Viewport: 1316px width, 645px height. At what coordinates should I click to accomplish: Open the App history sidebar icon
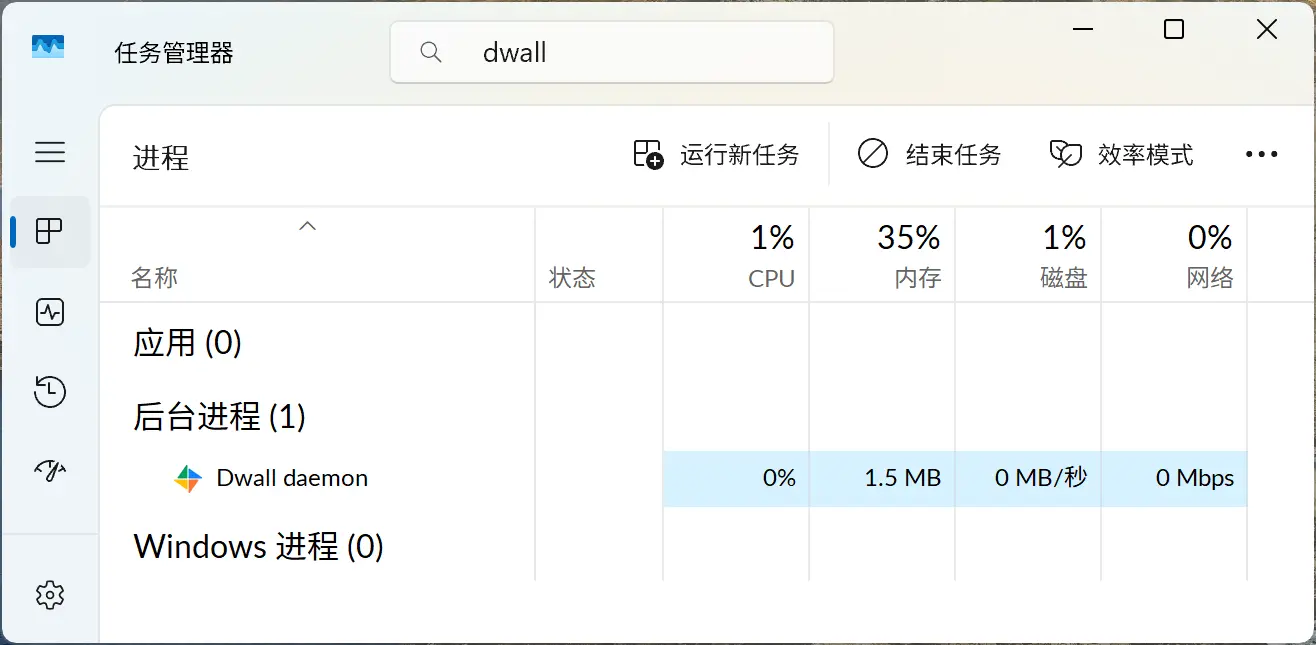pyautogui.click(x=50, y=392)
